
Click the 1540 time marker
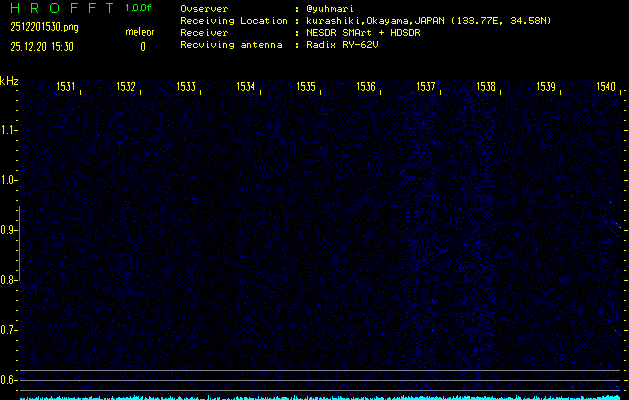pyautogui.click(x=606, y=87)
